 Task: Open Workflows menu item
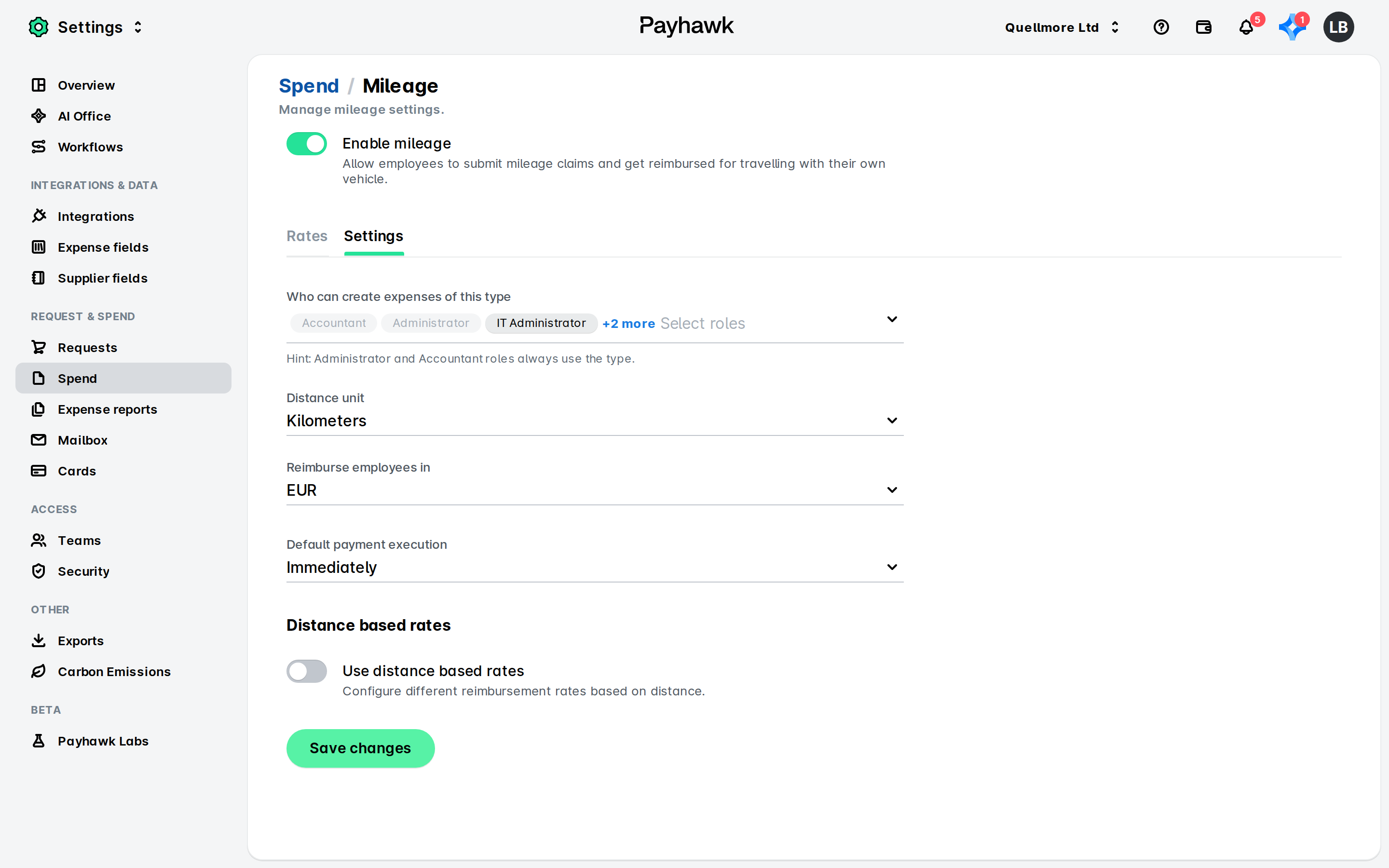(123, 147)
